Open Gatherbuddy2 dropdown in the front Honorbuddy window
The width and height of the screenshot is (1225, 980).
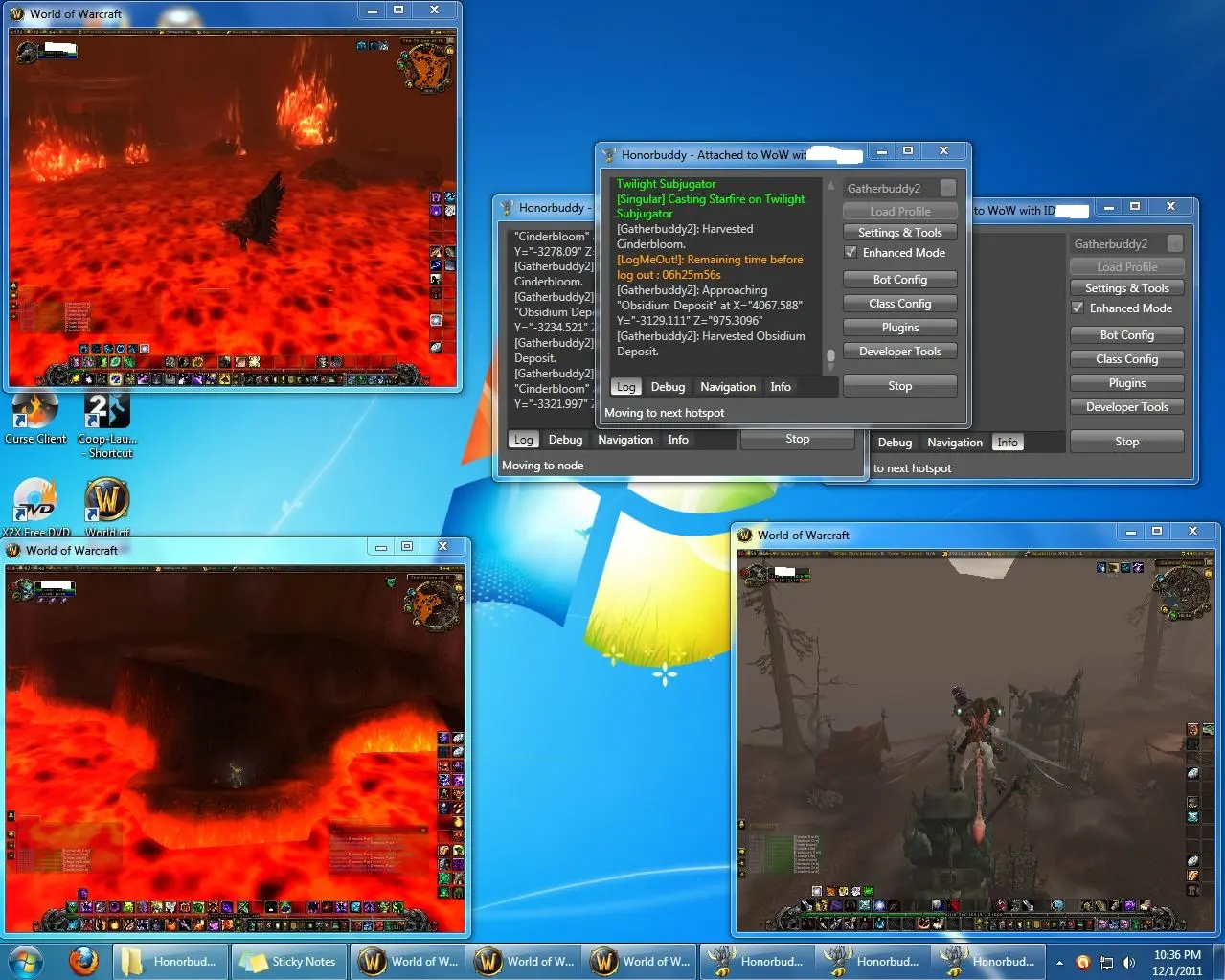[x=899, y=189]
